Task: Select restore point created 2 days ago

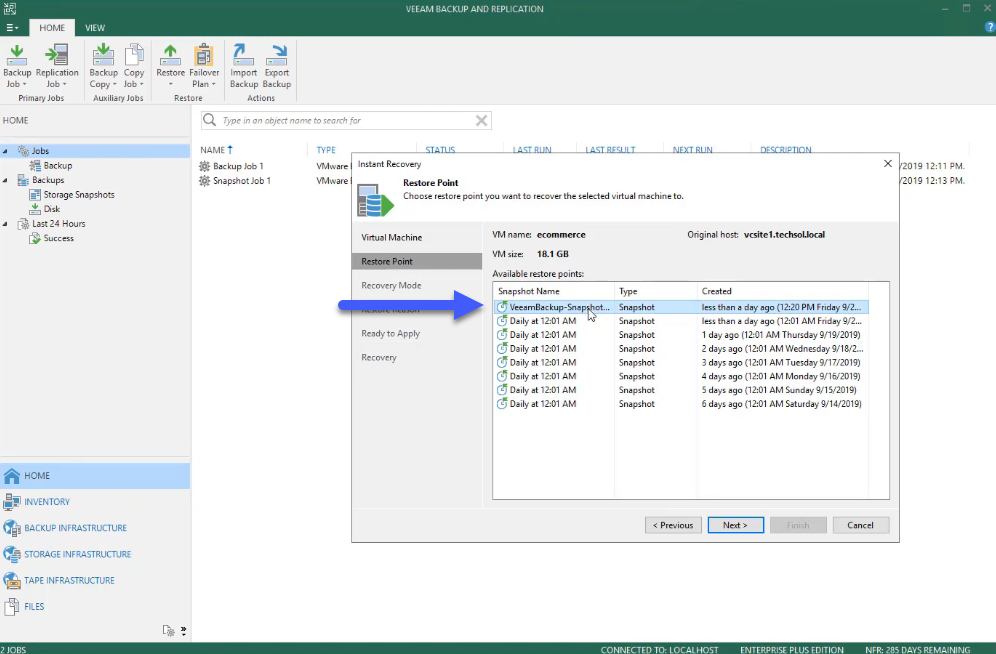Action: (681, 349)
